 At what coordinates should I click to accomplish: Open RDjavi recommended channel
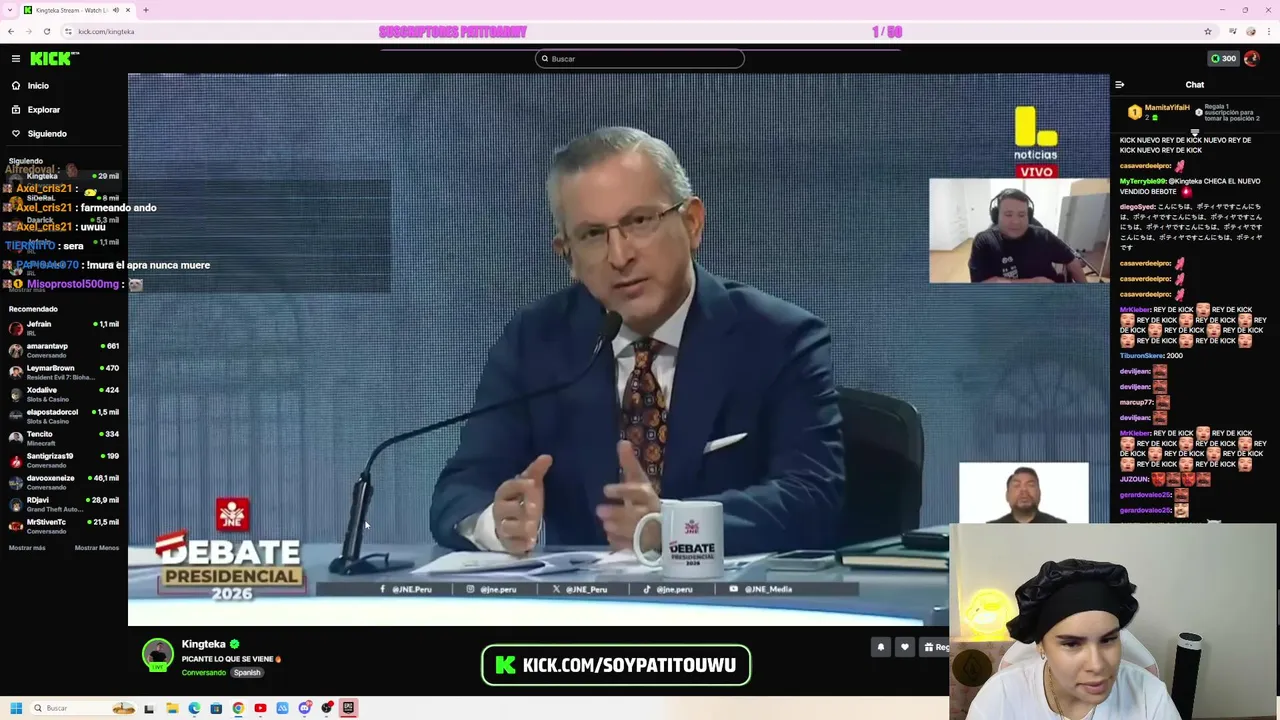[64, 504]
